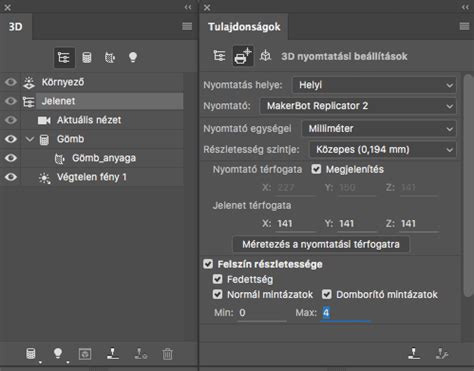Hide the Gömb_anyaga material
This screenshot has width=474, height=371.
click(11, 158)
